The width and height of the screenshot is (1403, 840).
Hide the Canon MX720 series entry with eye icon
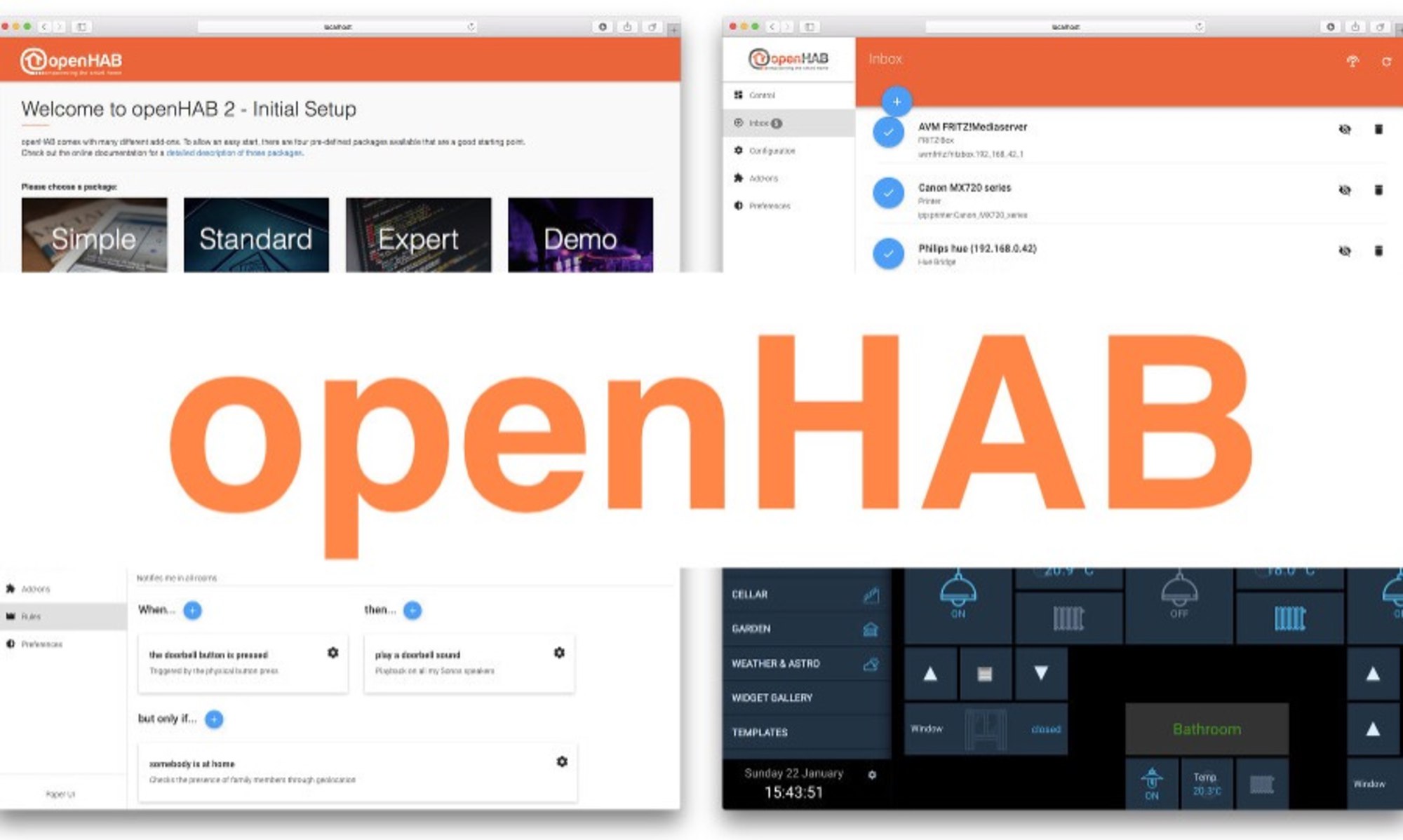pos(1344,190)
